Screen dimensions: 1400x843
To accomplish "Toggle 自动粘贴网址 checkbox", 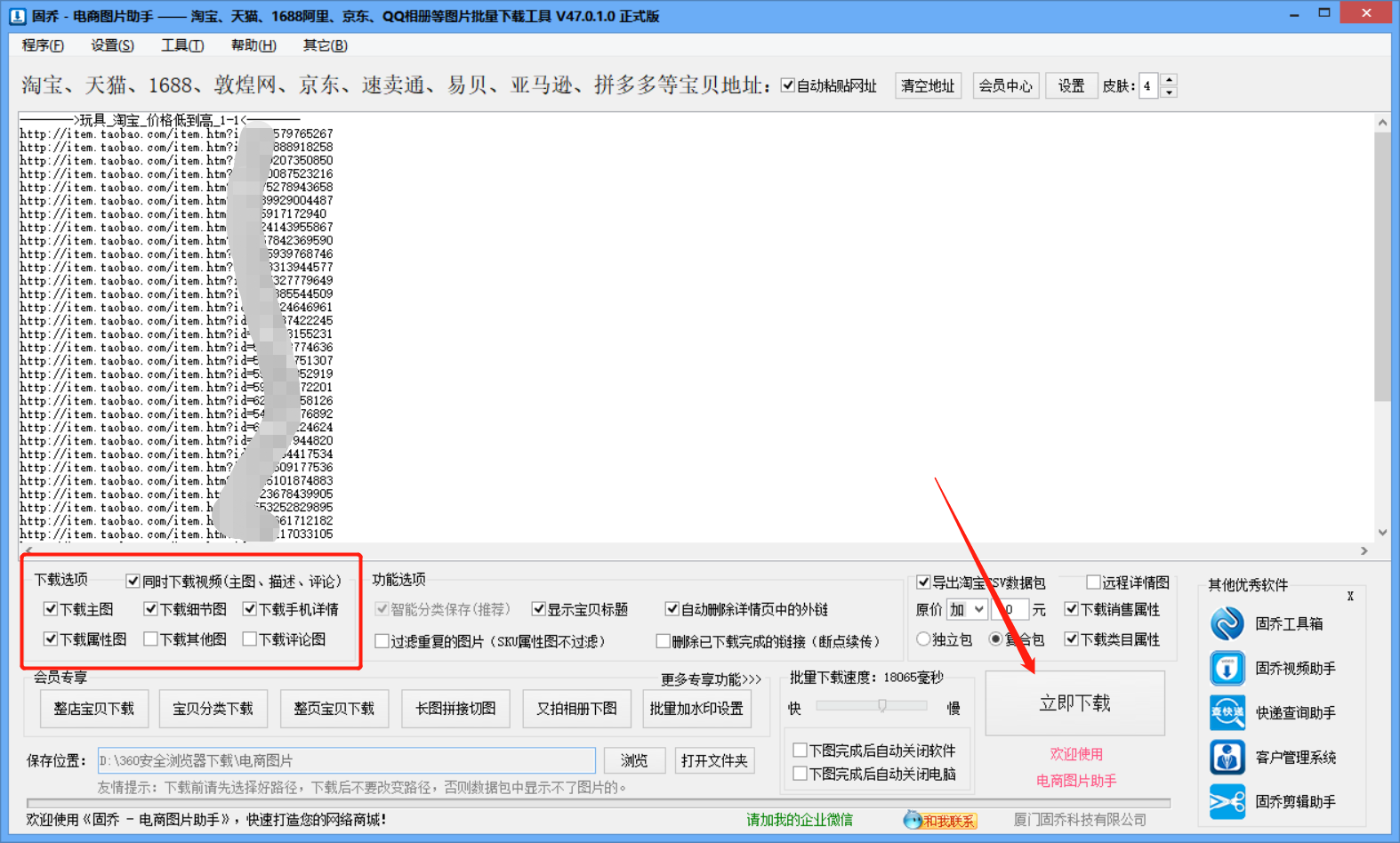I will click(x=787, y=85).
